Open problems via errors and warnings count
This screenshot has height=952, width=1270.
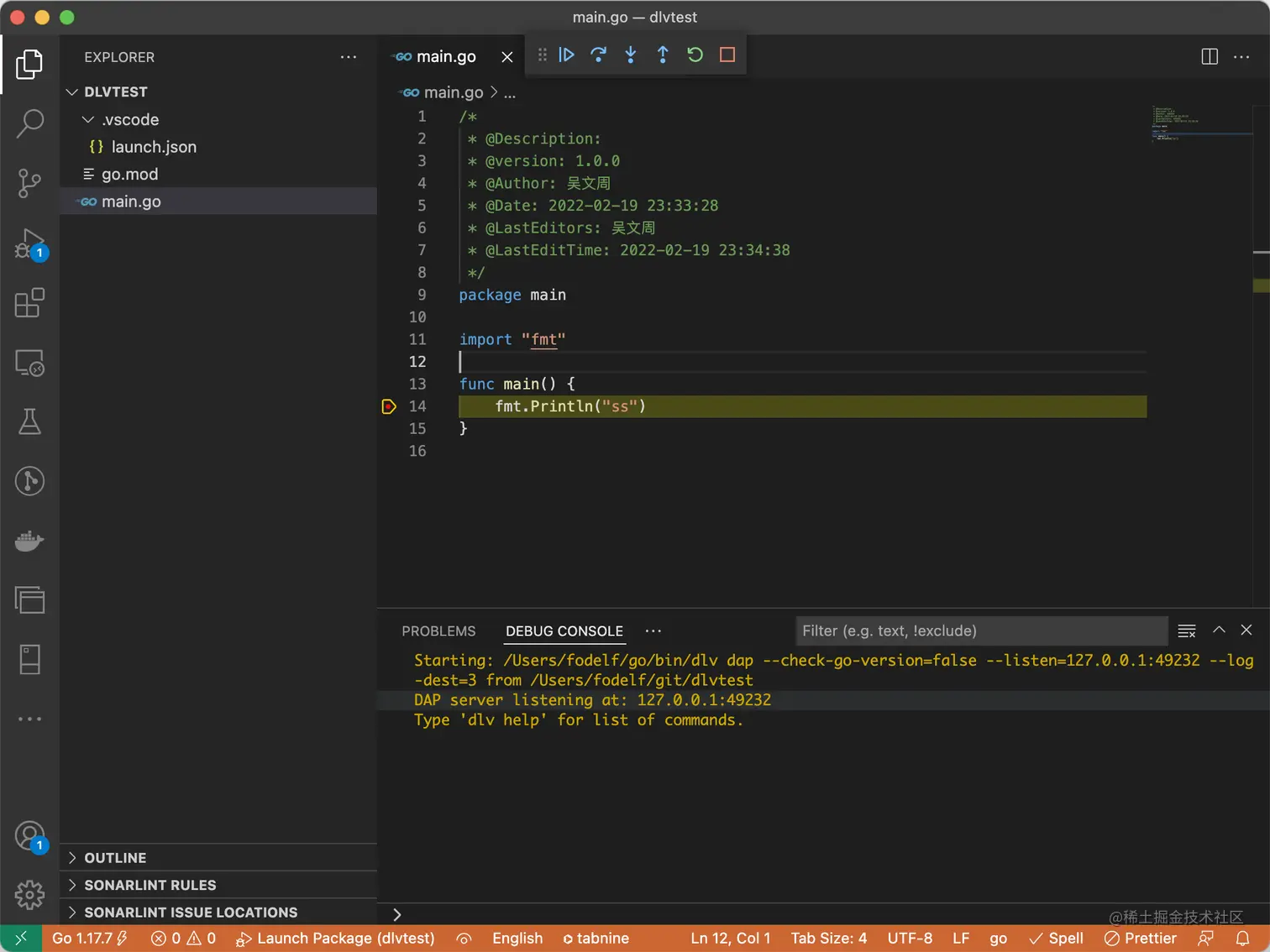183,939
